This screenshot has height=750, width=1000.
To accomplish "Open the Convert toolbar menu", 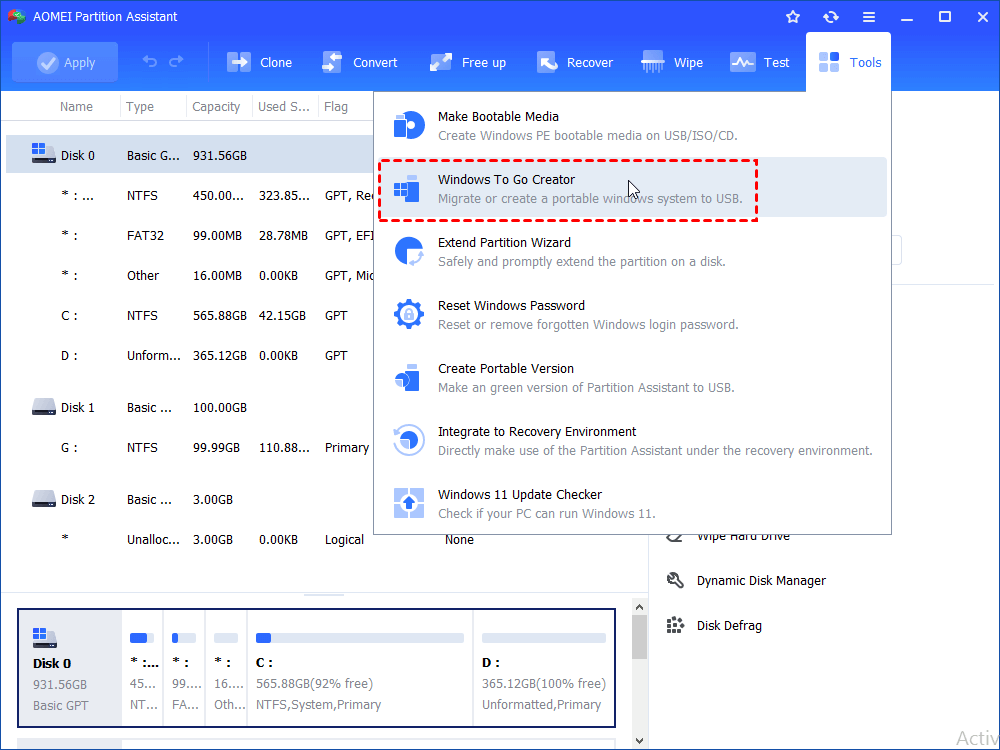I will pyautogui.click(x=359, y=62).
